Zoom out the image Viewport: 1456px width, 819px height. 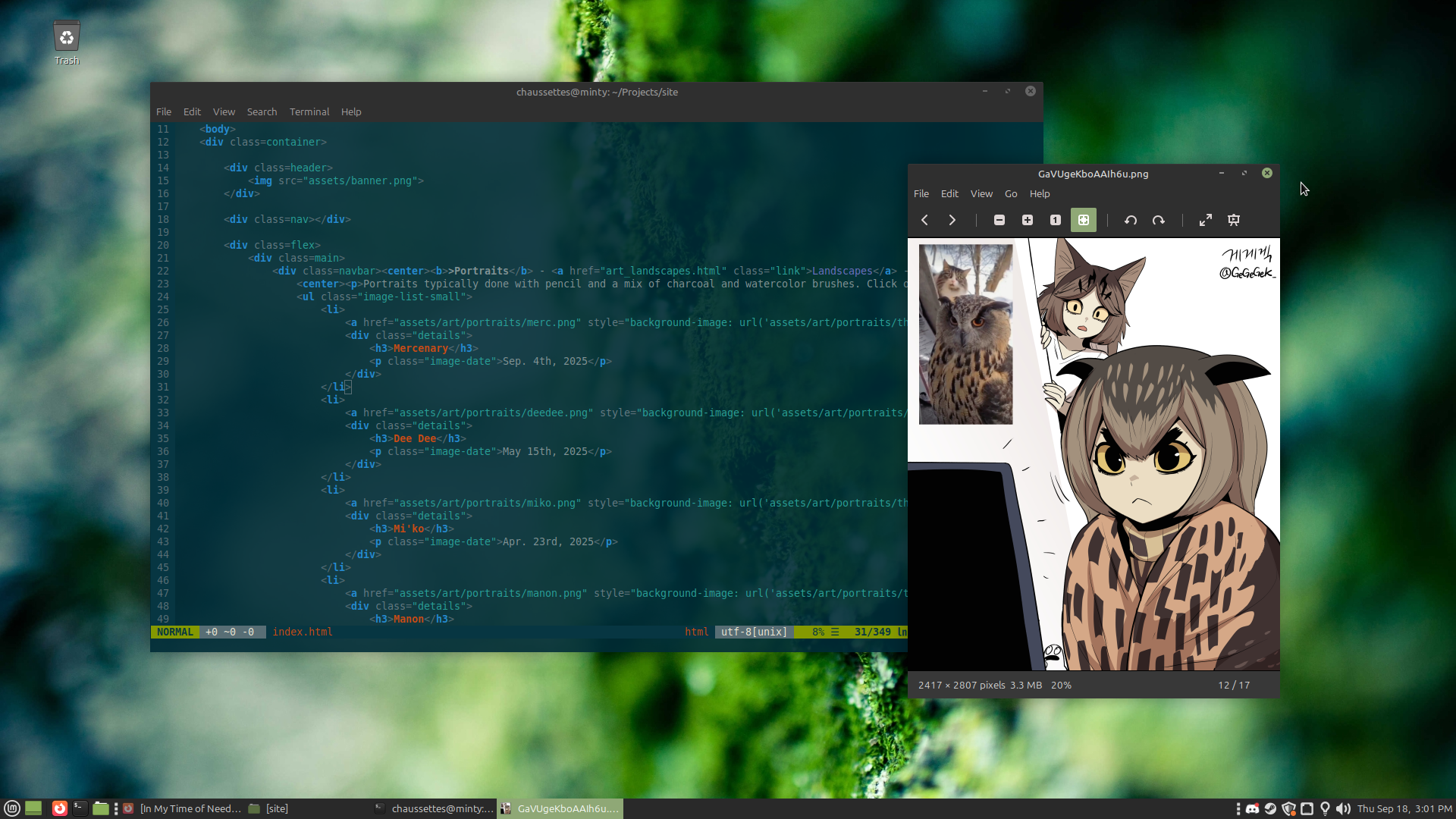999,220
